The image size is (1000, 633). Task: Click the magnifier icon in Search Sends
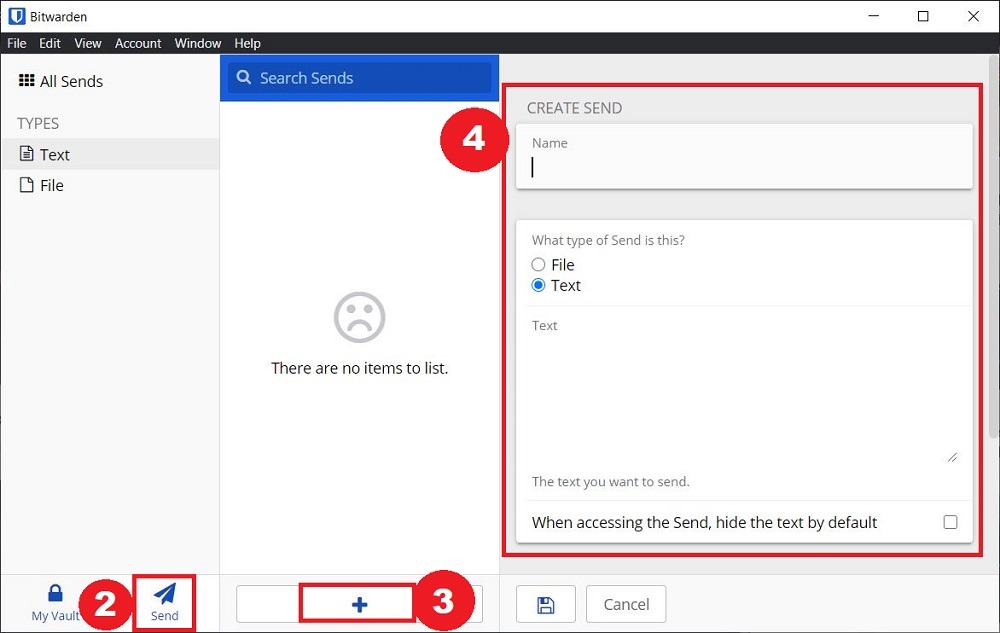[243, 77]
